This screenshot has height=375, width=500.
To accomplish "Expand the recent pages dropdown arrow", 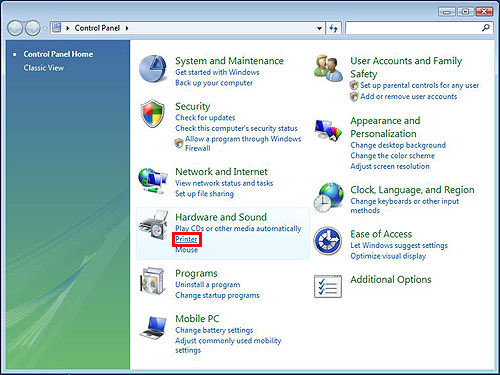I will pyautogui.click(x=45, y=29).
